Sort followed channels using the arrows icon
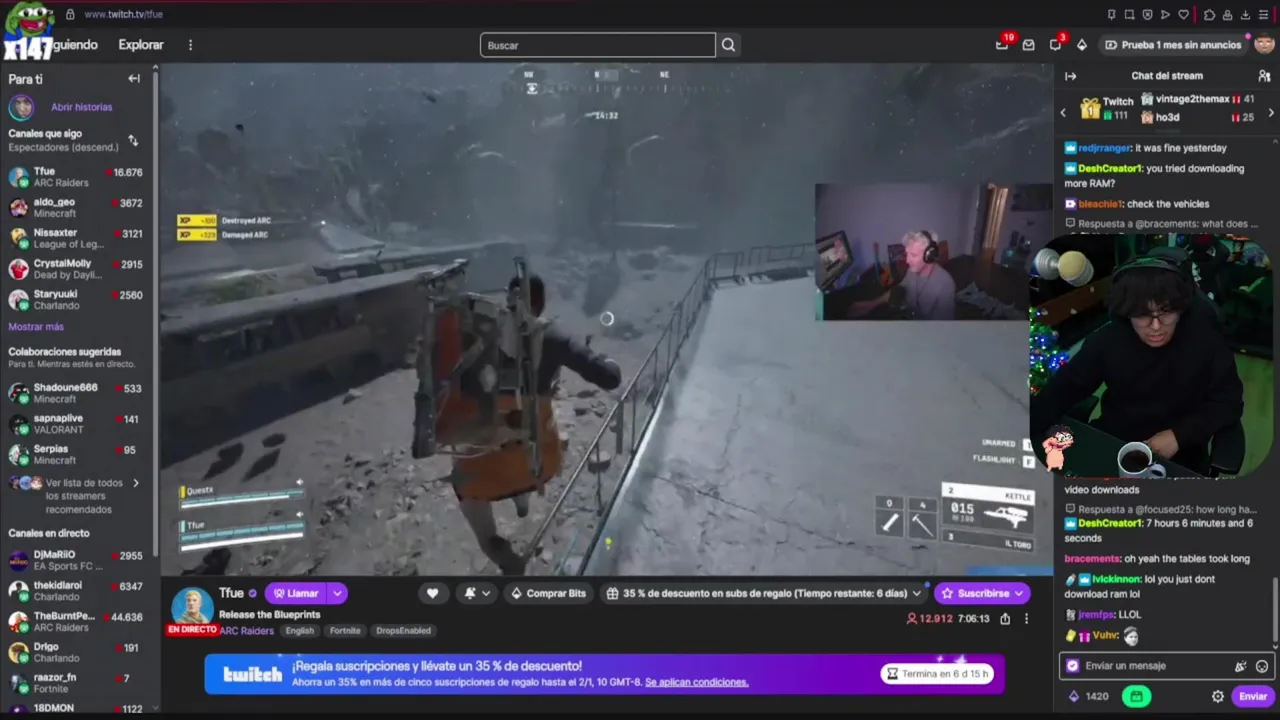Image resolution: width=1280 pixels, height=720 pixels. tap(133, 141)
